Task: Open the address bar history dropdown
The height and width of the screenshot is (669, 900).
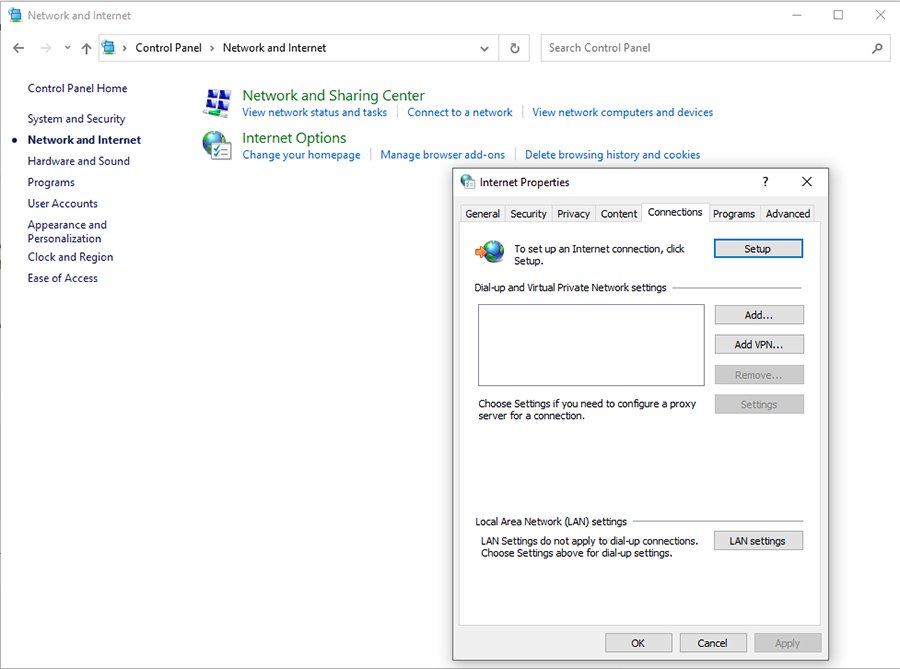Action: point(484,48)
